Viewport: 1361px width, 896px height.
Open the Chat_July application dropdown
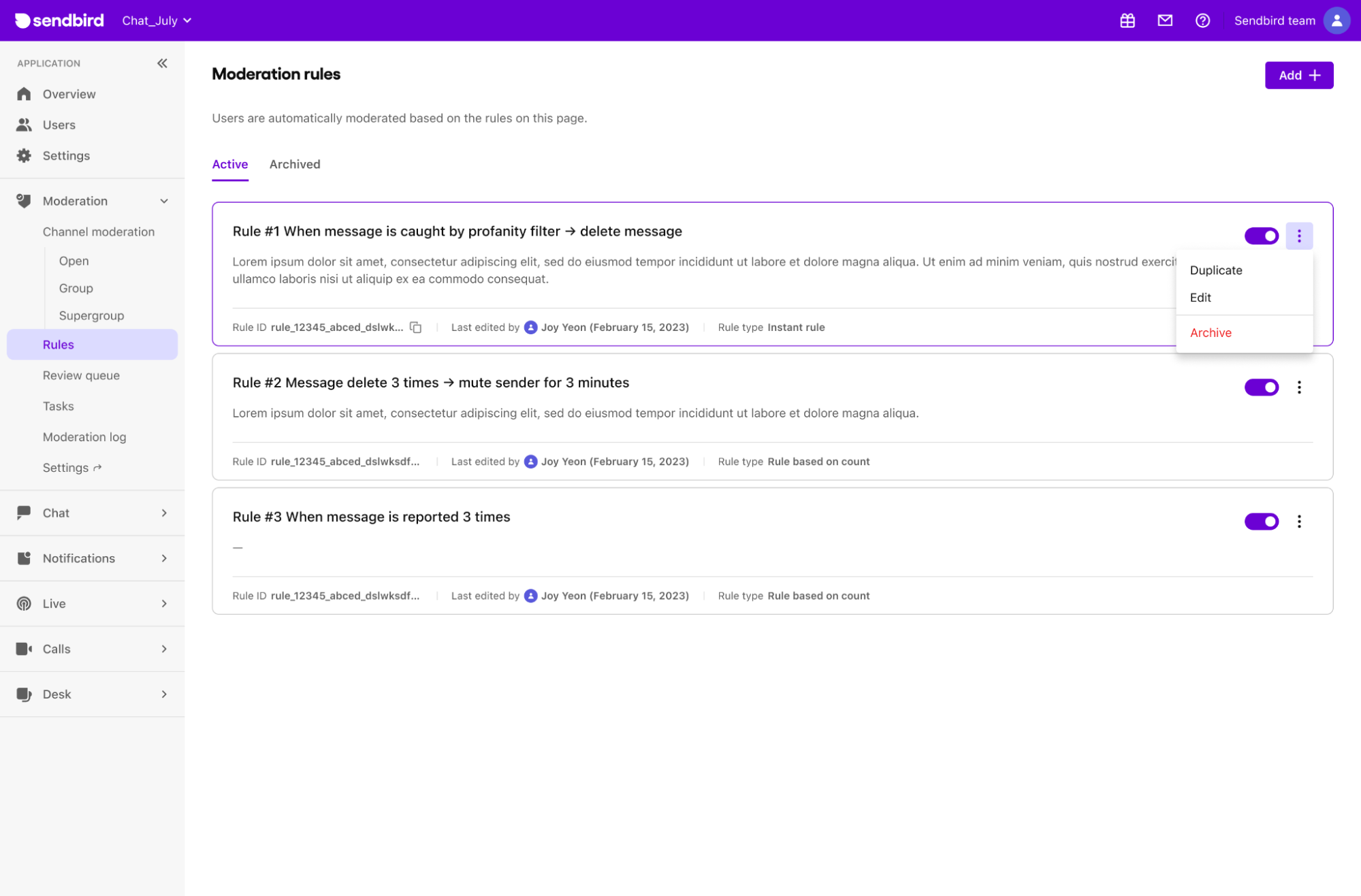155,20
